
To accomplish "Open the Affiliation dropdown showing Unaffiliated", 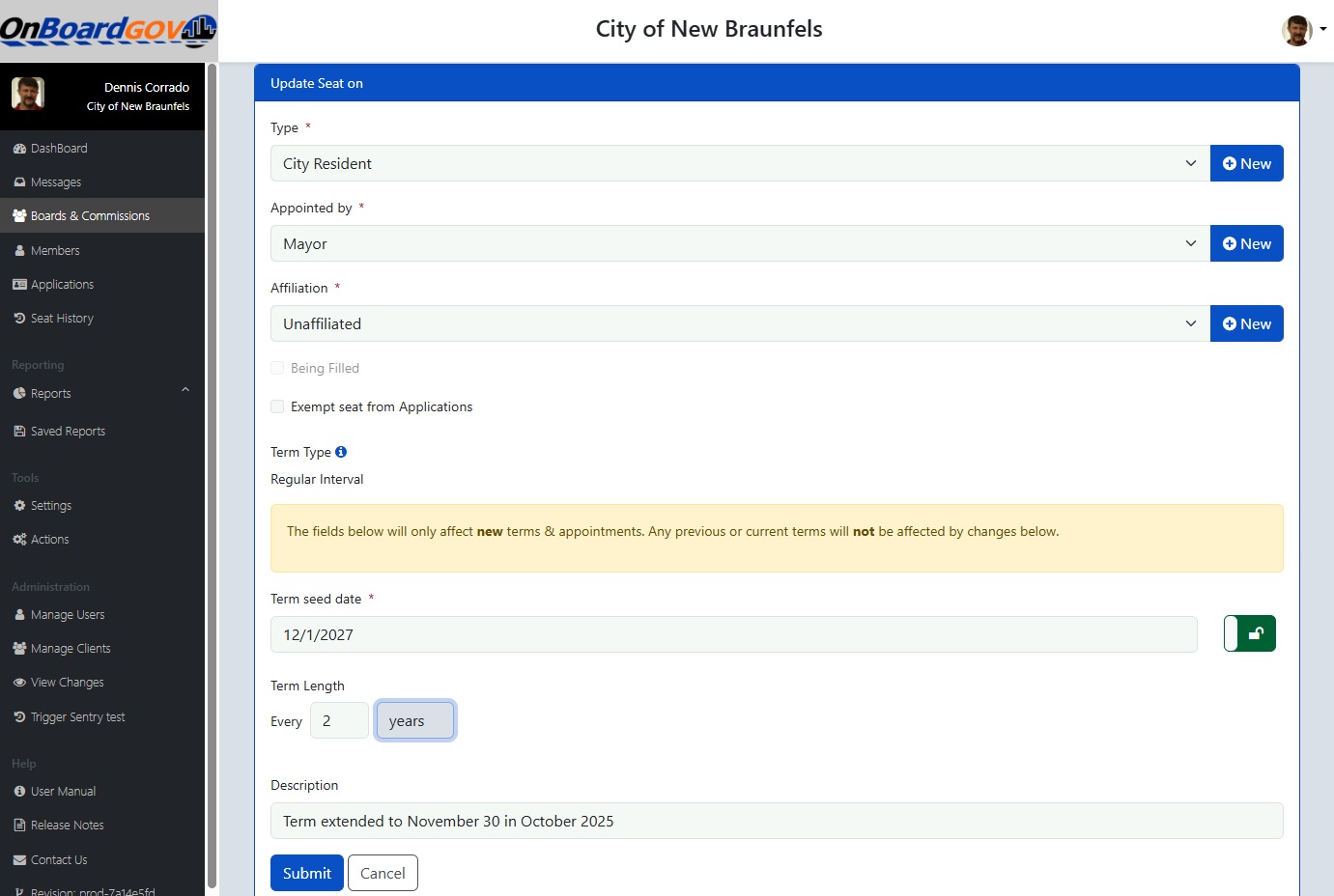I will point(740,323).
